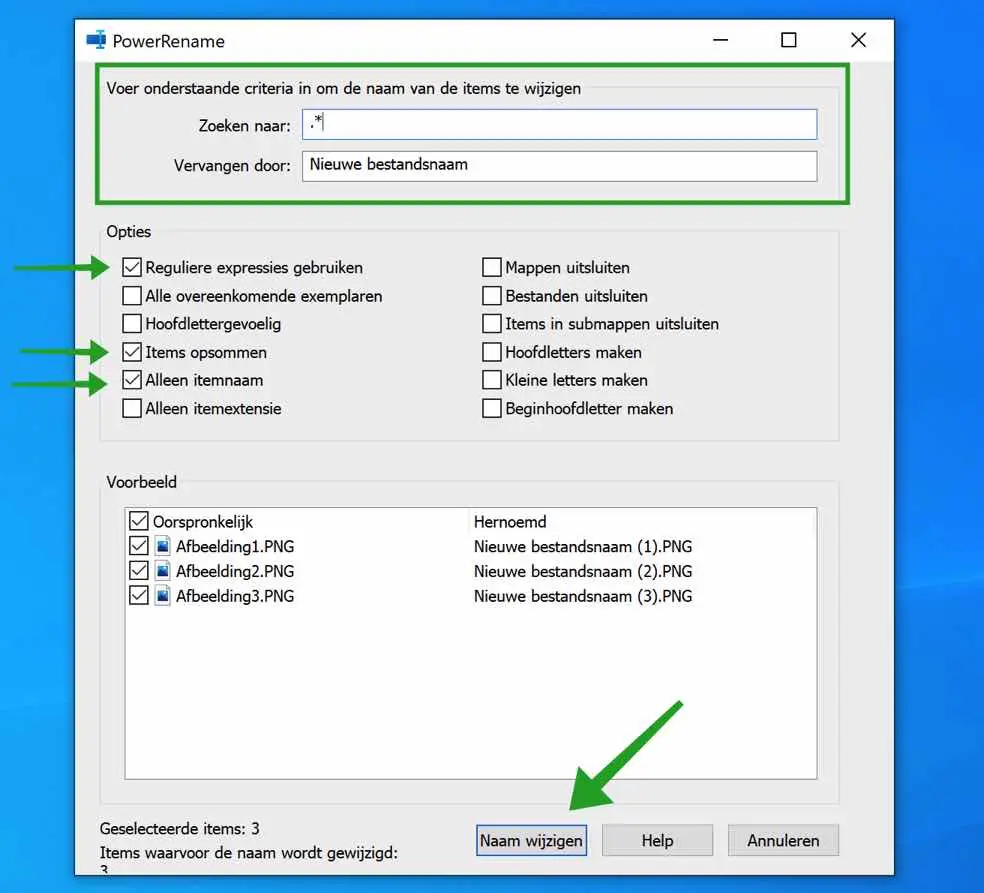
Task: Click renamed entry Nieuwe bestandsnaam (1).PNG
Action: point(583,547)
